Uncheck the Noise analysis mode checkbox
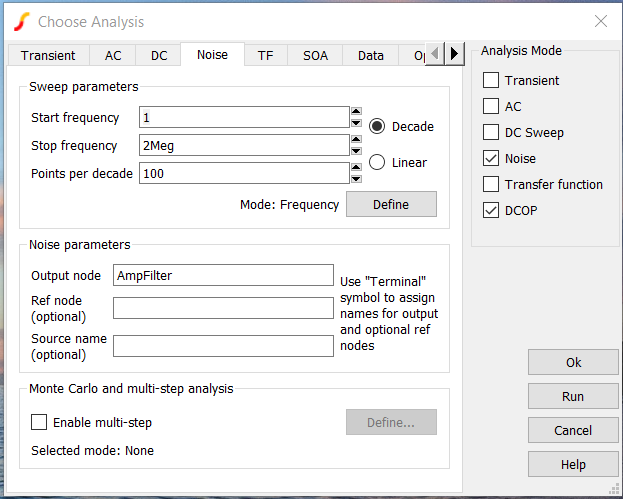This screenshot has height=499, width=623. coord(491,159)
